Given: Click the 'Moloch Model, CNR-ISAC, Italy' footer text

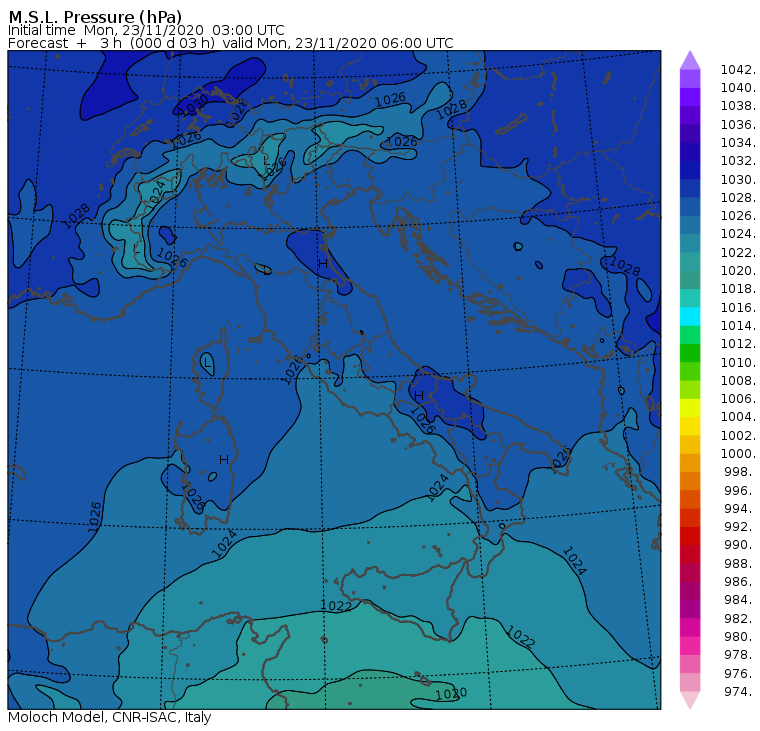Looking at the screenshot, I should pyautogui.click(x=110, y=717).
